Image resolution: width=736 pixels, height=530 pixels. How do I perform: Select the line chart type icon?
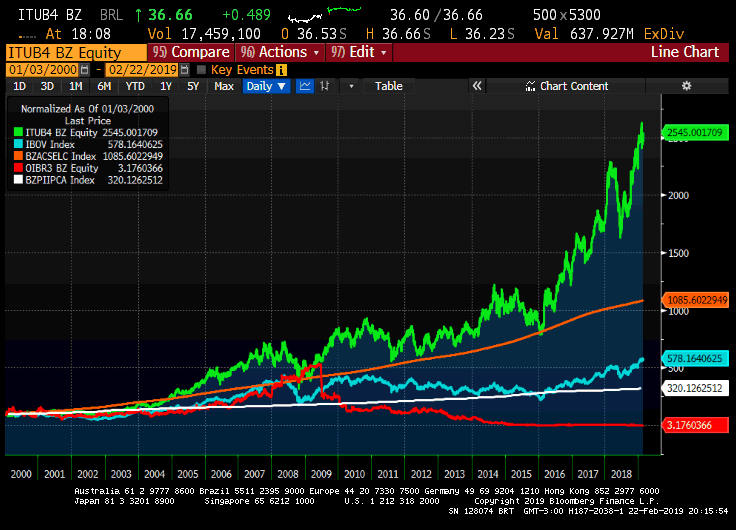305,86
